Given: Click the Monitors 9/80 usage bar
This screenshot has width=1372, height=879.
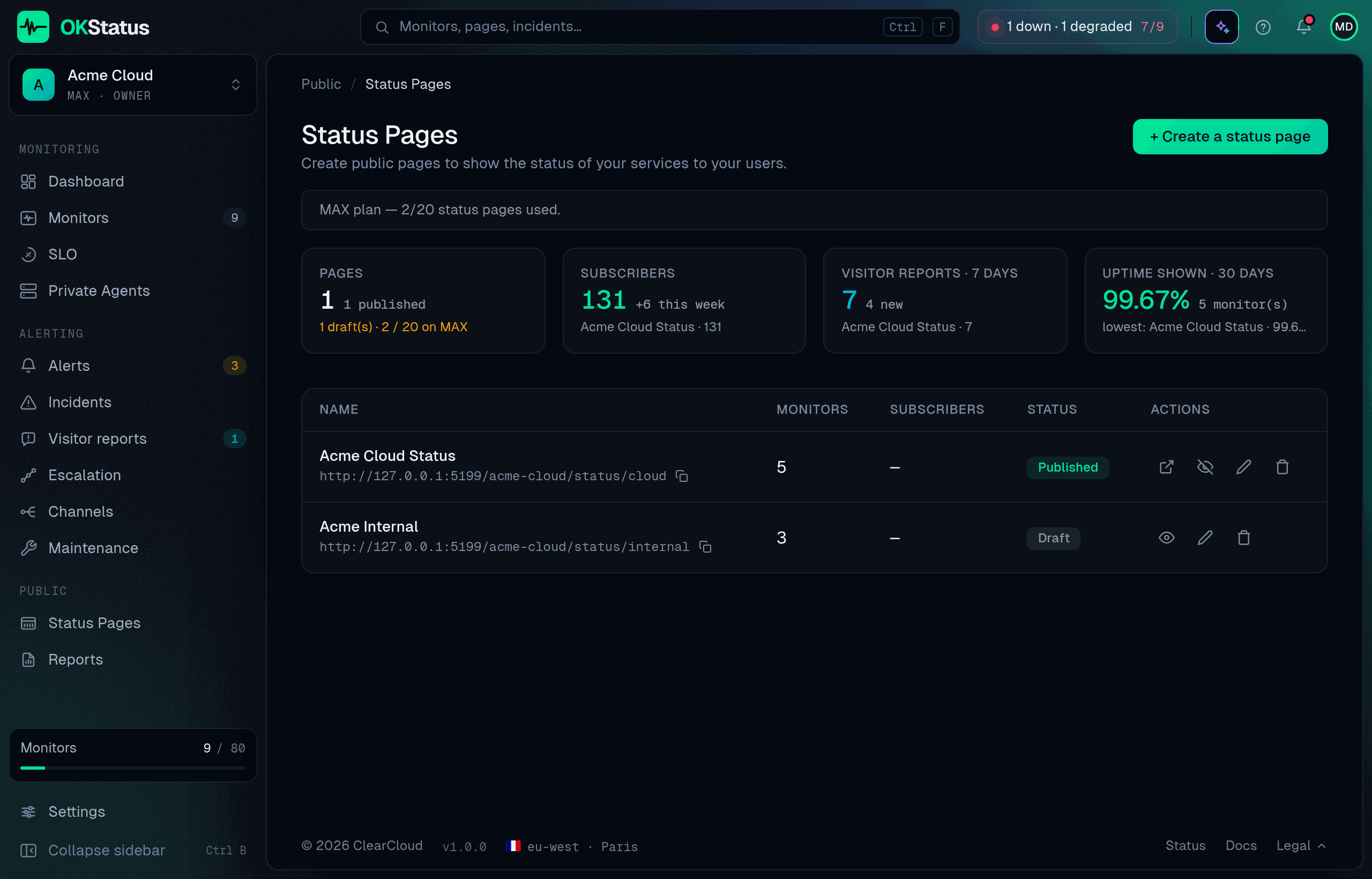Looking at the screenshot, I should coord(132,755).
